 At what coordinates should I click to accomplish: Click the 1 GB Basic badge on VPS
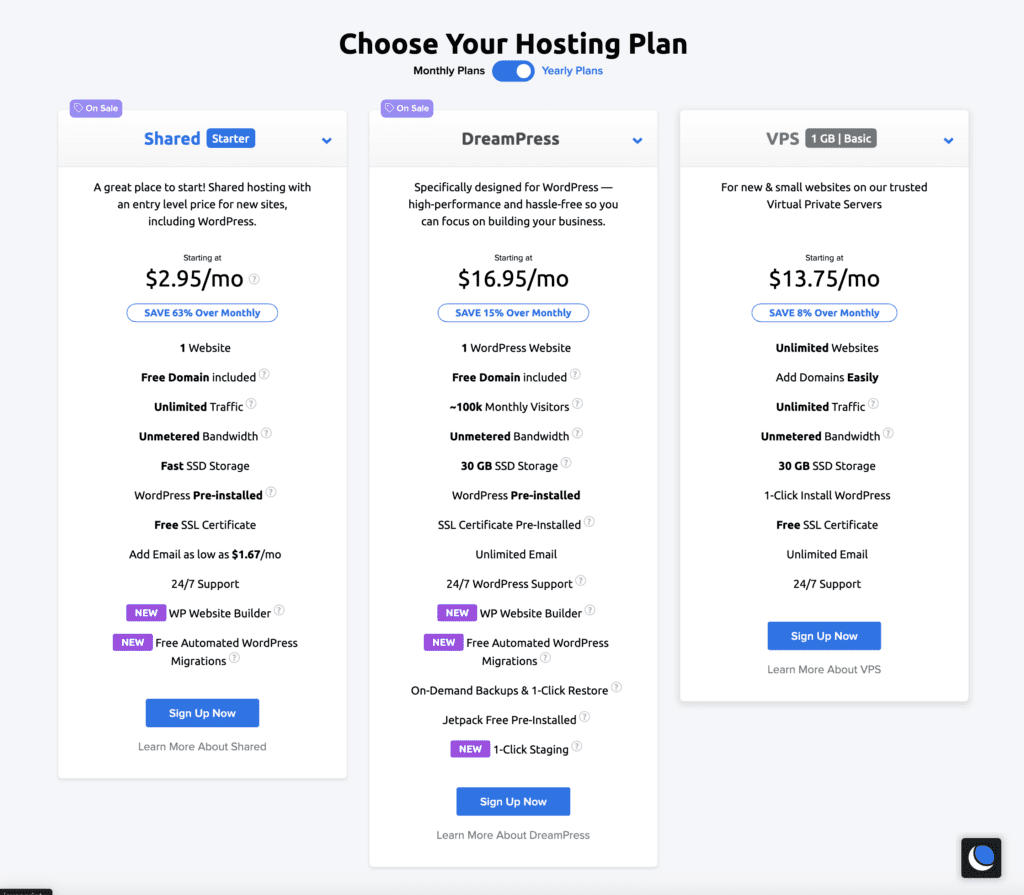(841, 138)
